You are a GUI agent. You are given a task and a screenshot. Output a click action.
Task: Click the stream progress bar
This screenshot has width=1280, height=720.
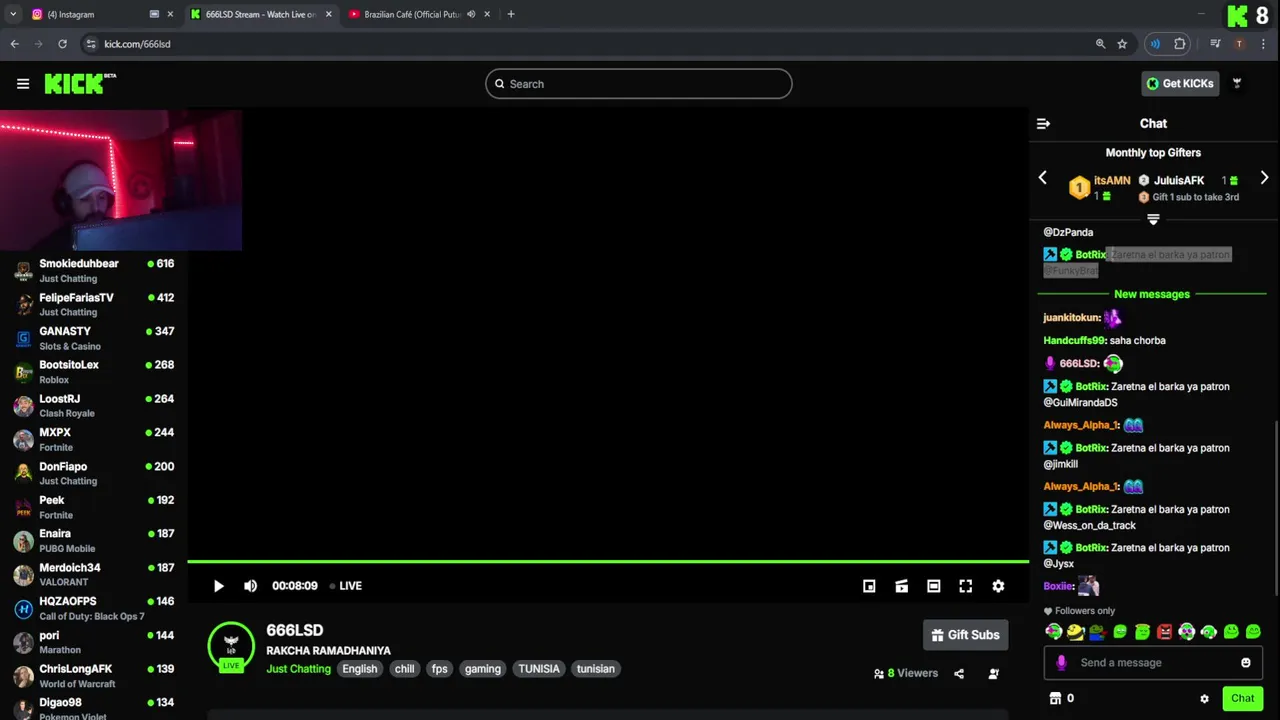click(x=608, y=562)
